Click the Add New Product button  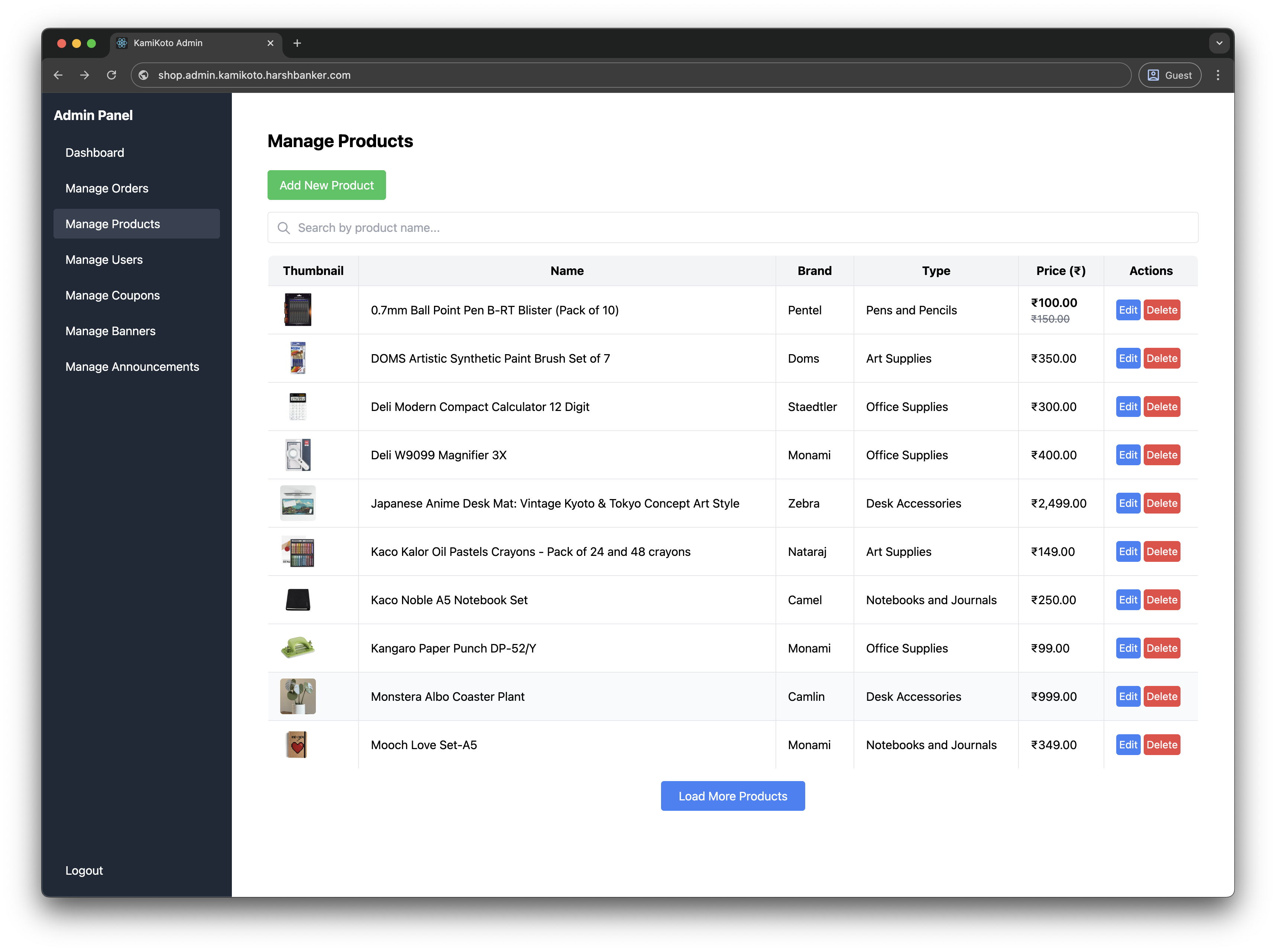326,185
